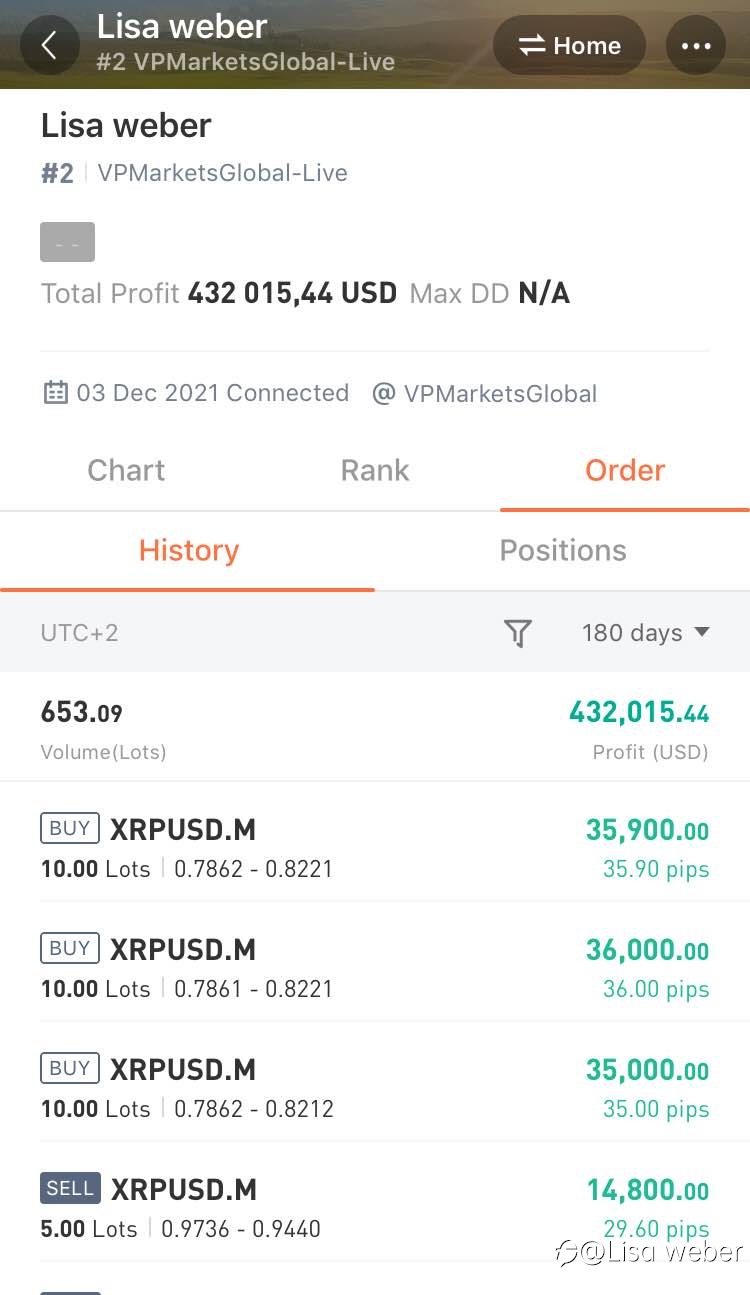Open the XRPUSD.M order with 35,900.00 profit
This screenshot has width=750, height=1295.
click(x=375, y=847)
